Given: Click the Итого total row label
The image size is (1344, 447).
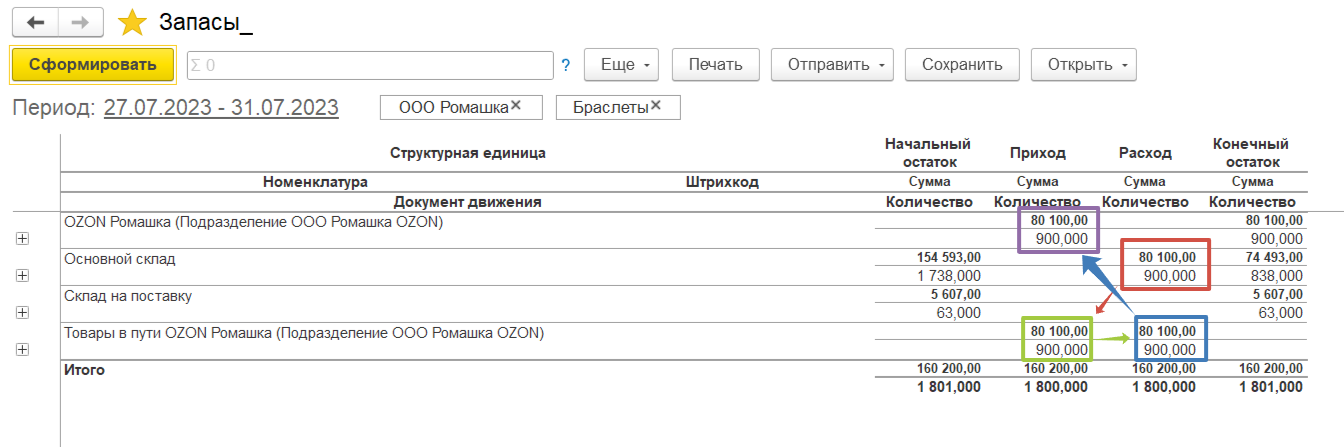Looking at the screenshot, I should [x=84, y=370].
